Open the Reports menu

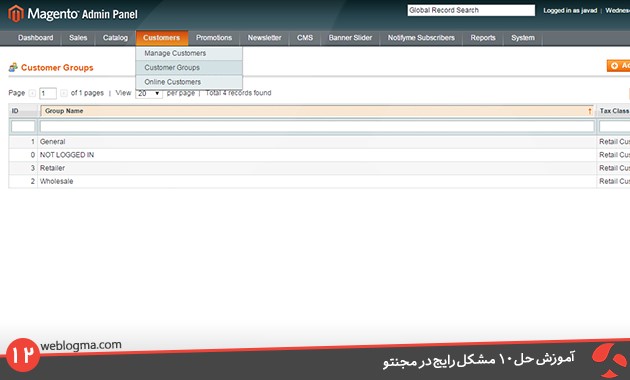coord(483,38)
